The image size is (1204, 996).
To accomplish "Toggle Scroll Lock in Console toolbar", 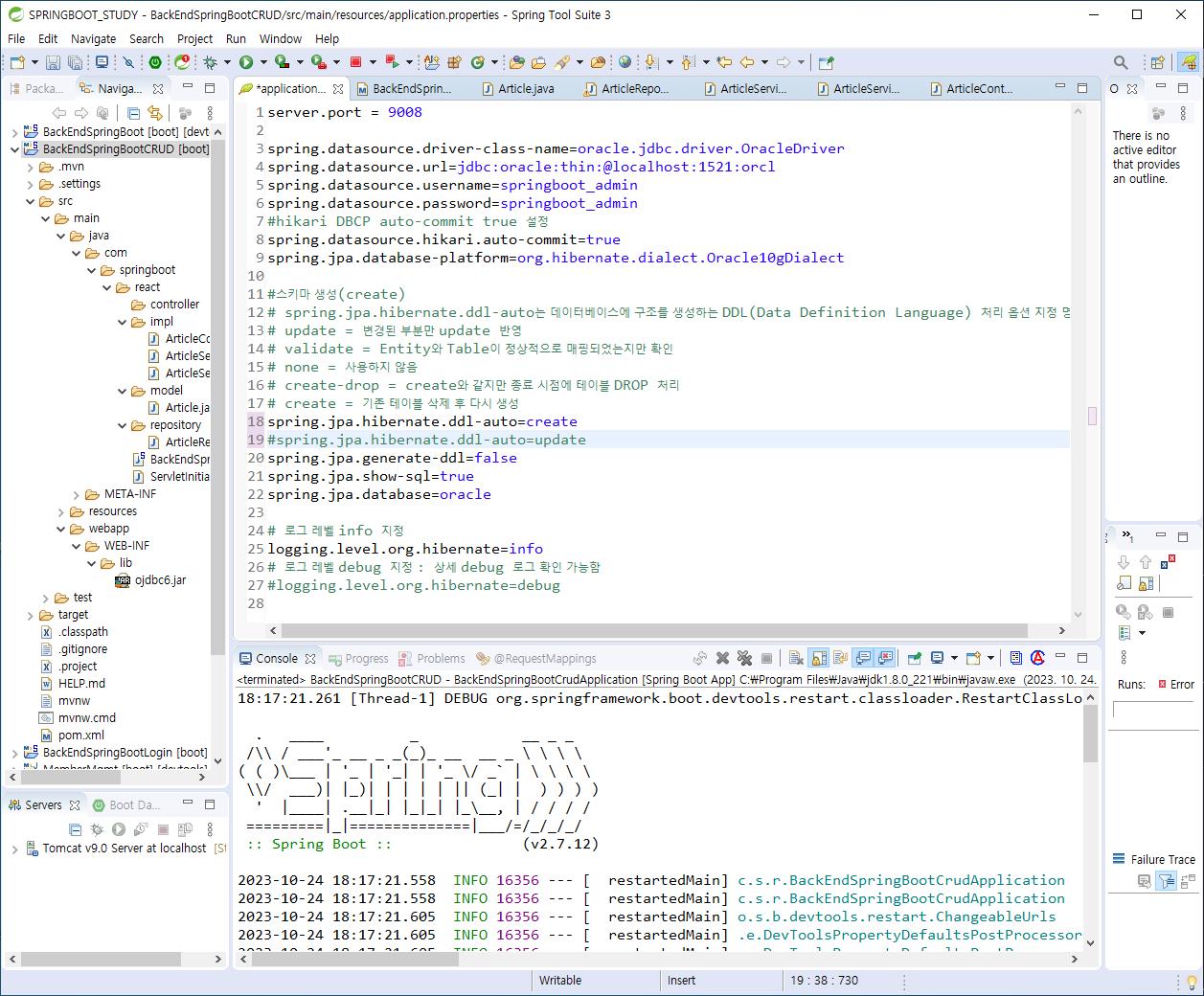I will coord(819,658).
